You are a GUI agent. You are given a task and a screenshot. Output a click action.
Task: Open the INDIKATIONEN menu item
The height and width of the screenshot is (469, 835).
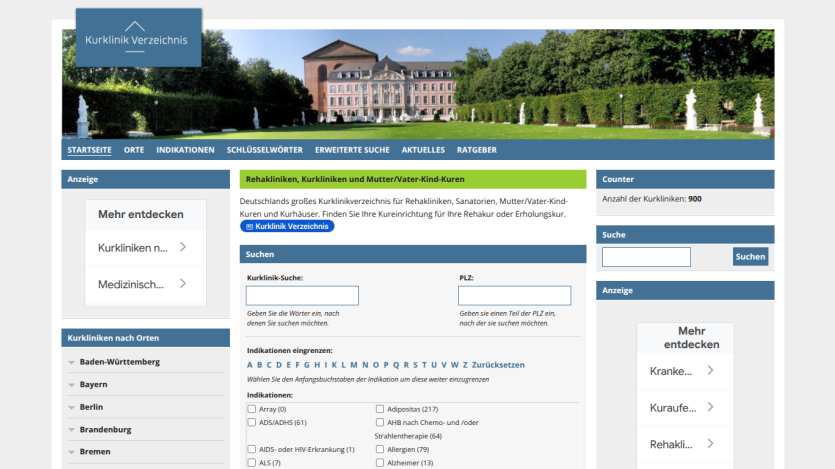click(185, 150)
